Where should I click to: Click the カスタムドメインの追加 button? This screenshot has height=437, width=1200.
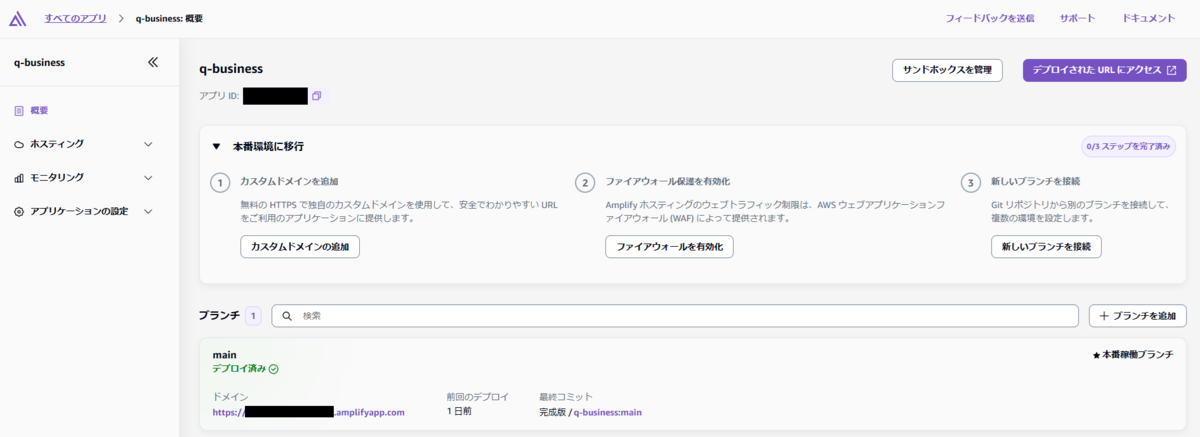pyautogui.click(x=300, y=246)
